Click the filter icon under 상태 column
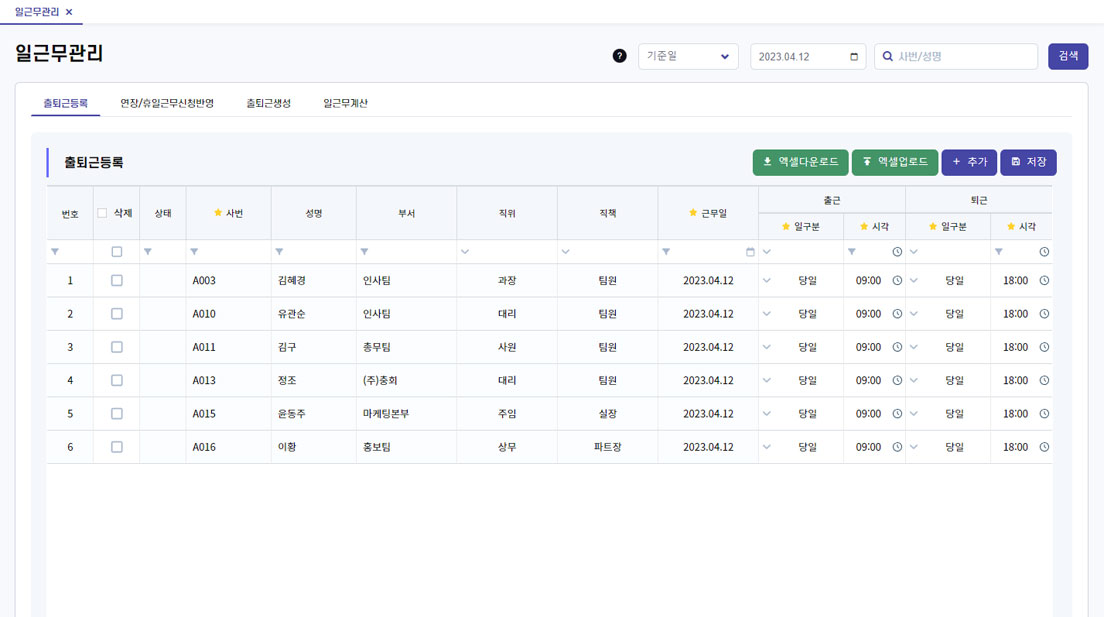 point(148,251)
